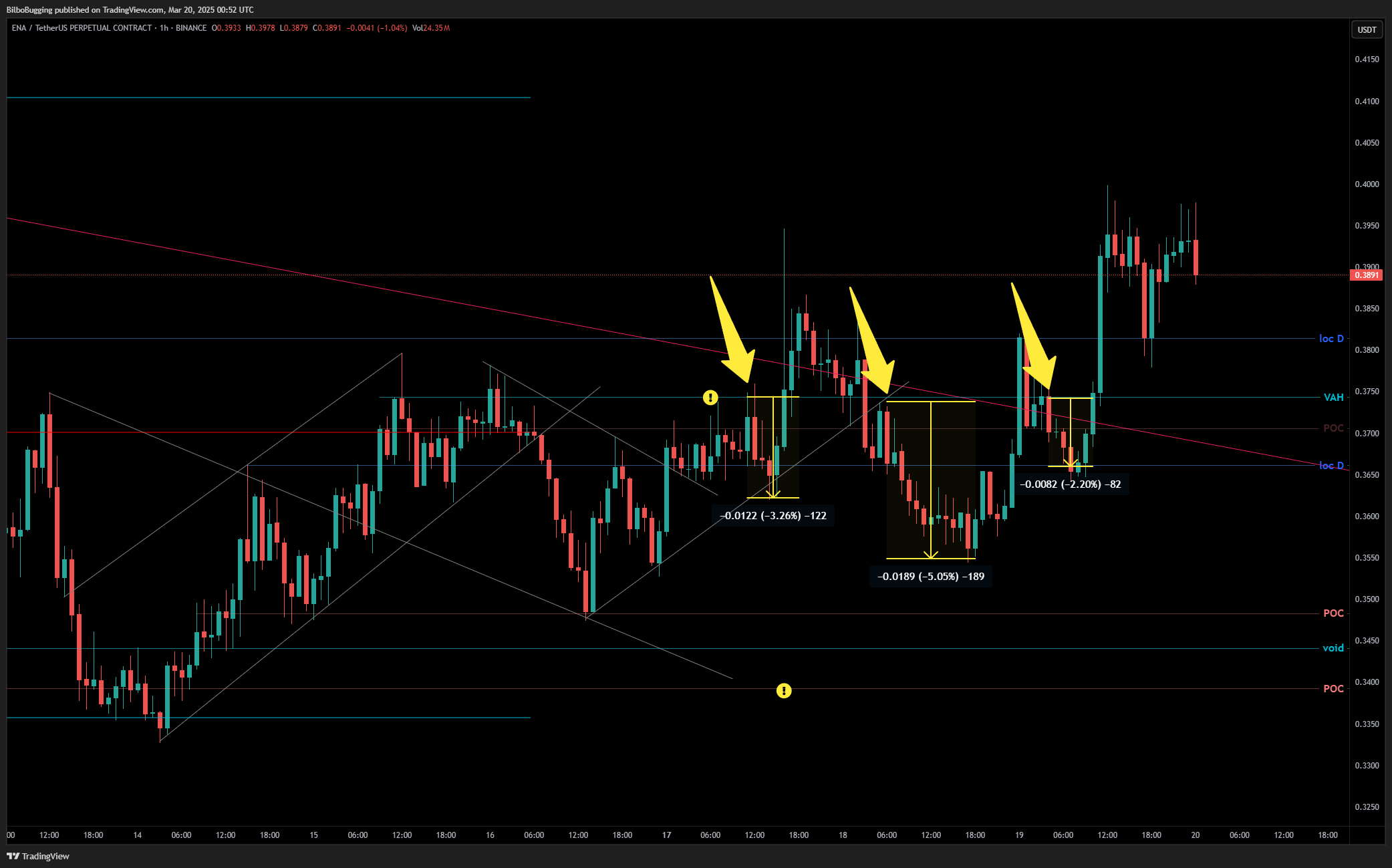Click the date 17 on time axis
This screenshot has height=868, width=1392.
pyautogui.click(x=667, y=835)
